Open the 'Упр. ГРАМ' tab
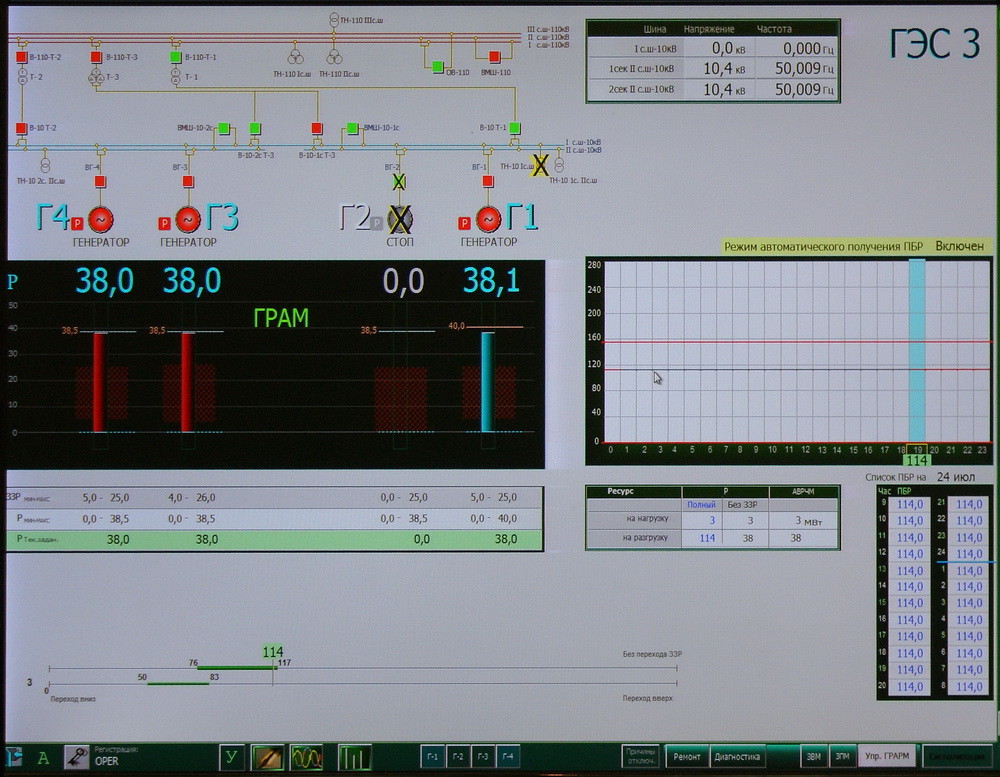The width and height of the screenshot is (1000, 777). (x=887, y=756)
